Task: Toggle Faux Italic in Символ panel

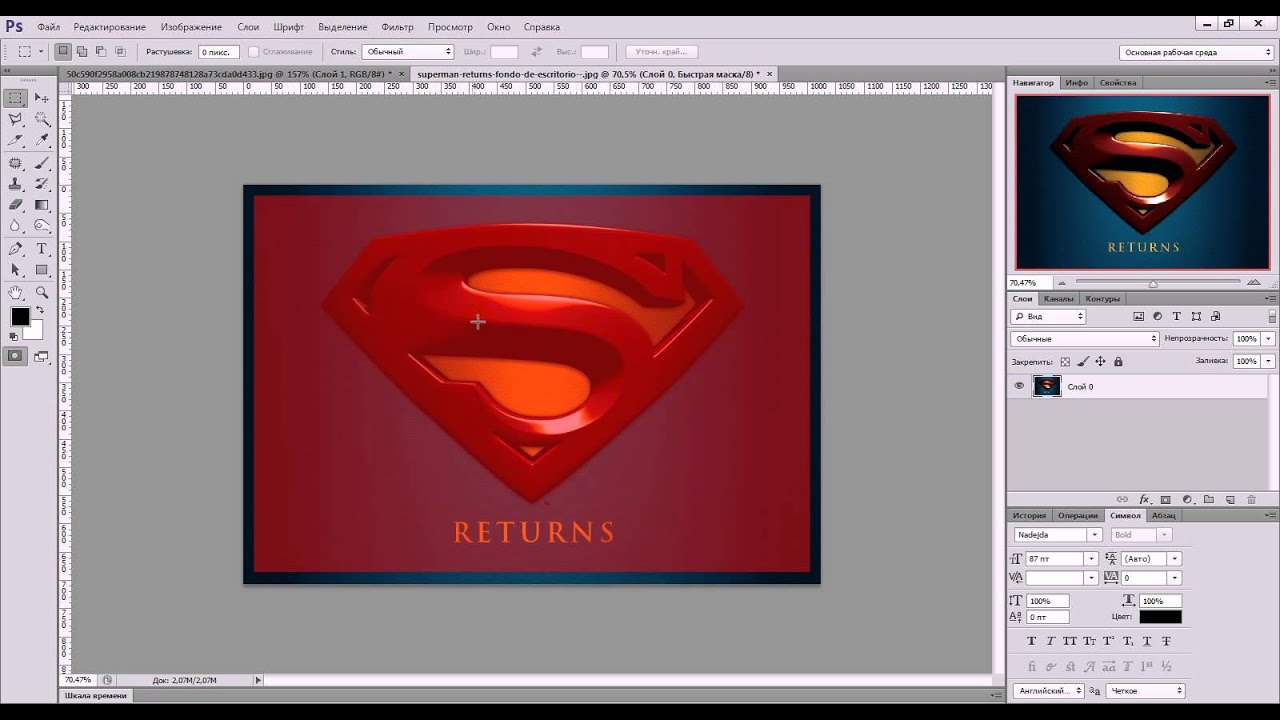Action: [x=1051, y=641]
